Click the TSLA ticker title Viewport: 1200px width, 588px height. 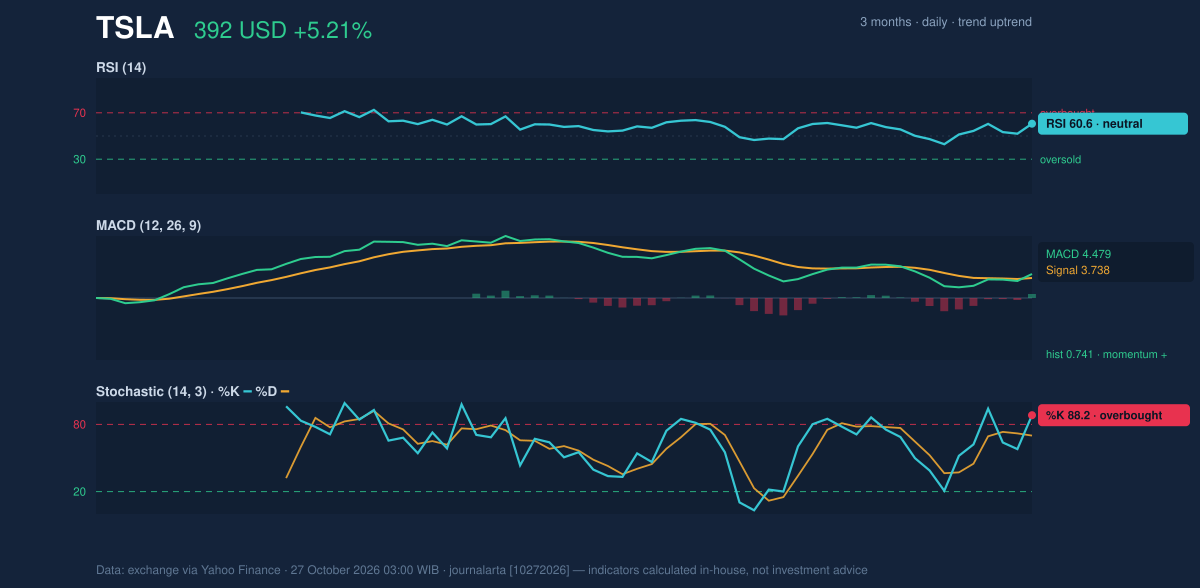click(135, 29)
